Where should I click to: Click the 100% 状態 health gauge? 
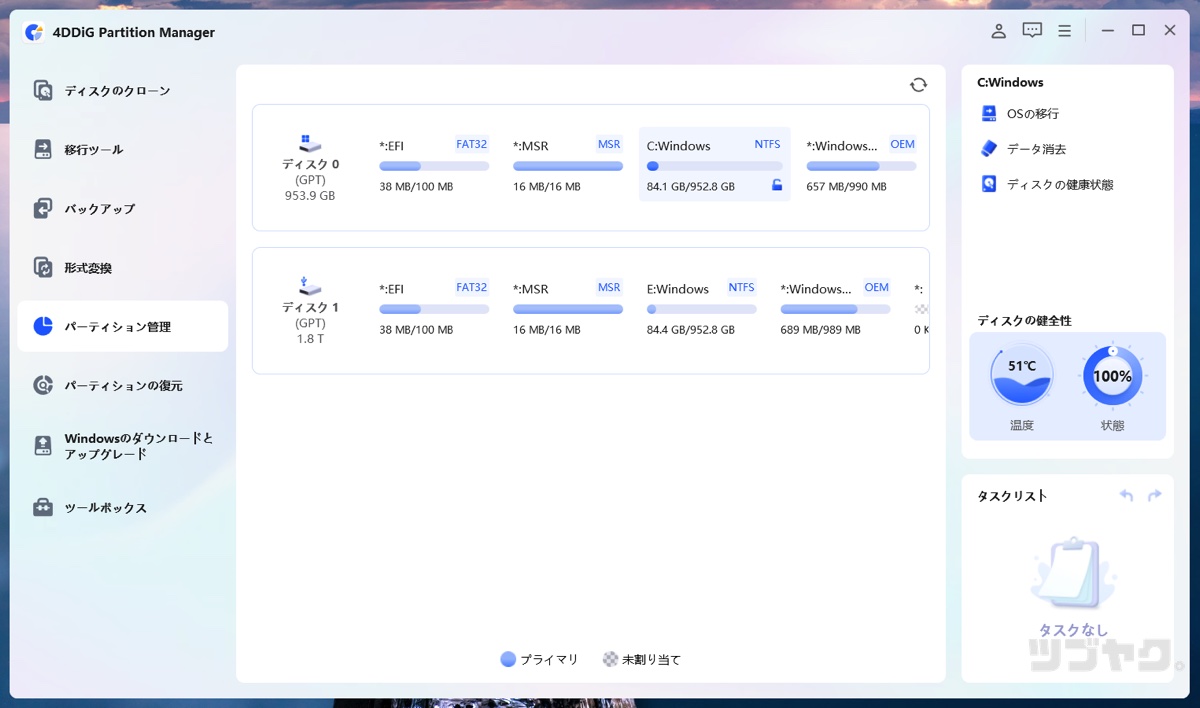(x=1112, y=377)
